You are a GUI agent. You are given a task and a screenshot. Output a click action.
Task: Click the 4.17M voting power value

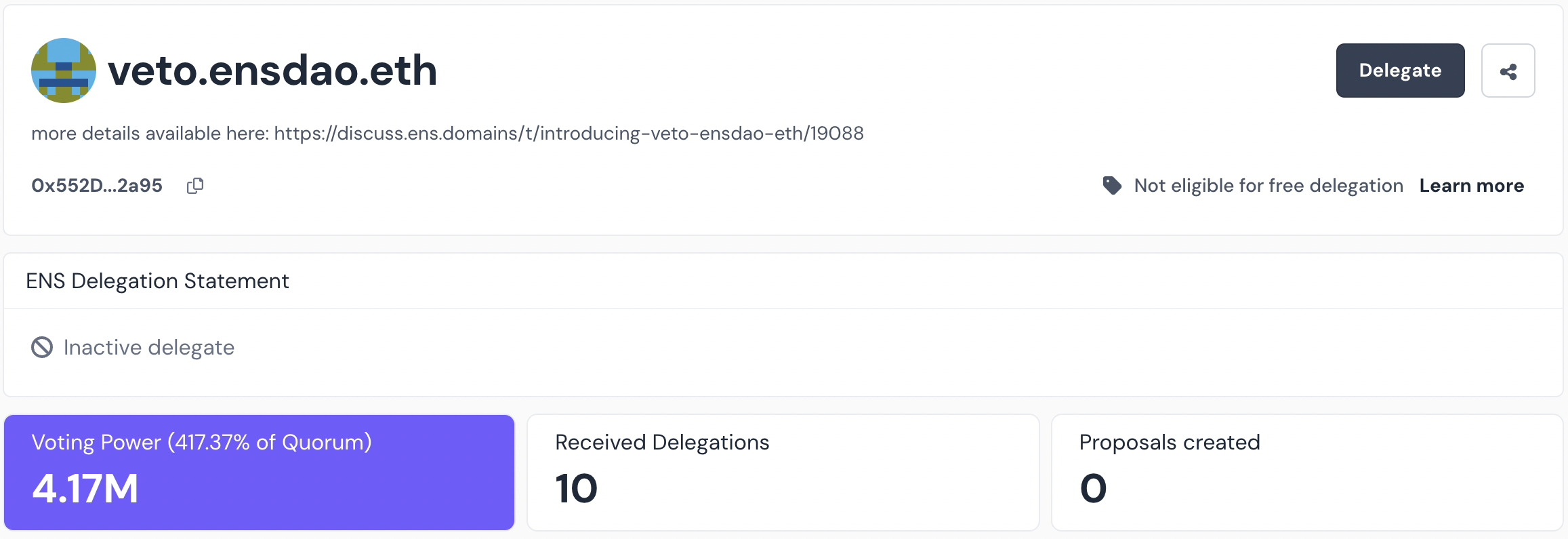(85, 489)
